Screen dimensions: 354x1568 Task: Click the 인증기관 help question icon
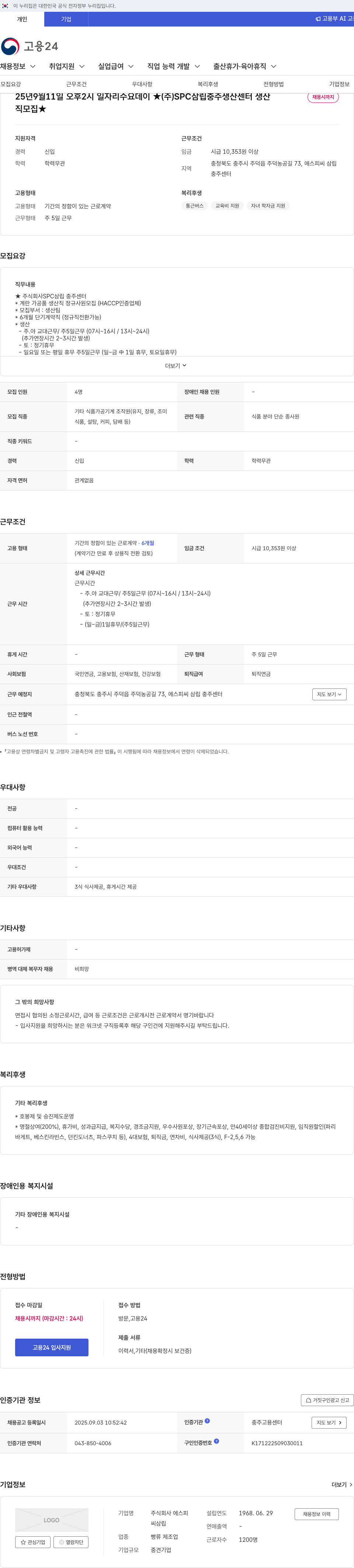pos(207,1421)
